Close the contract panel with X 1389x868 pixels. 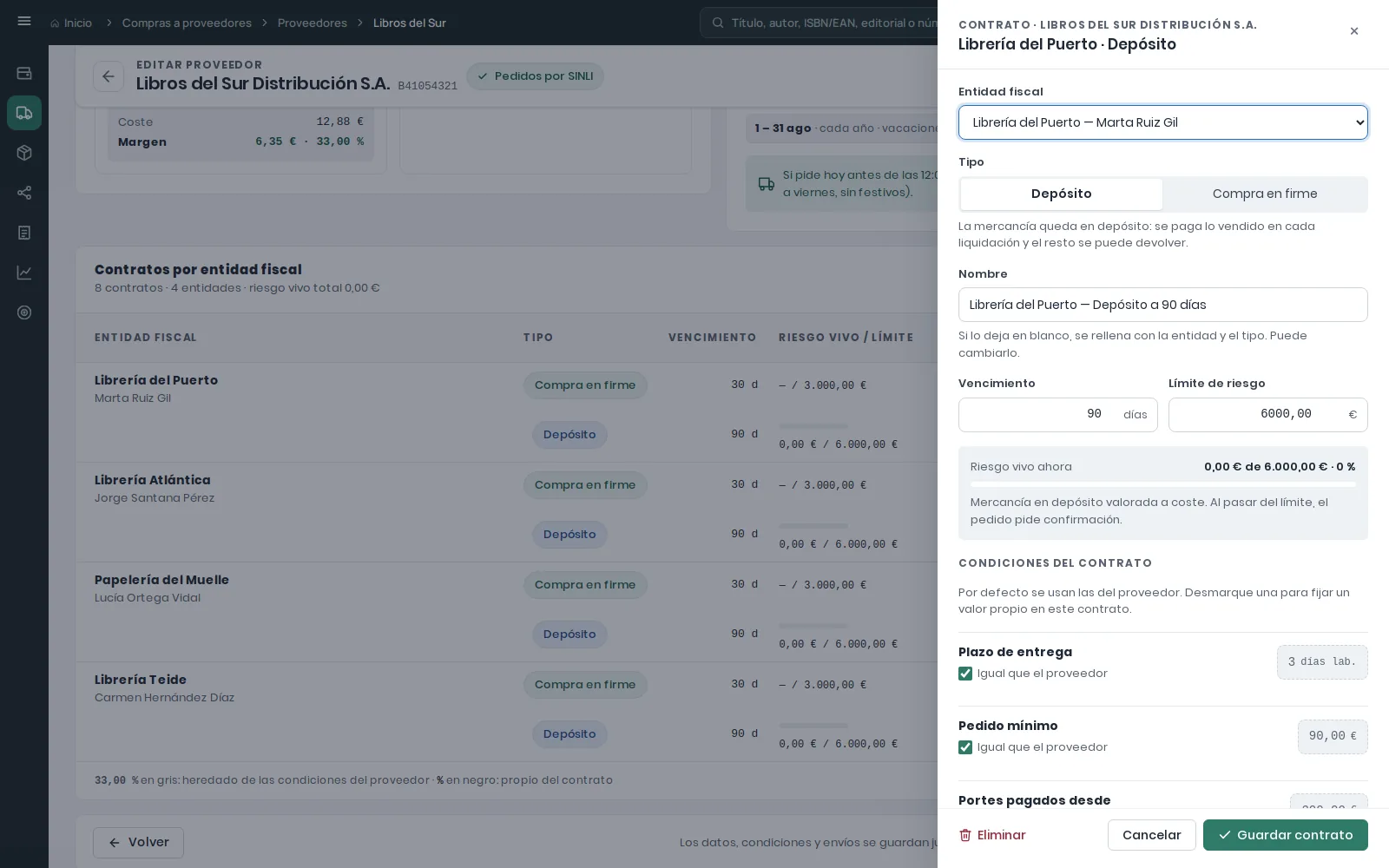coord(1354,31)
